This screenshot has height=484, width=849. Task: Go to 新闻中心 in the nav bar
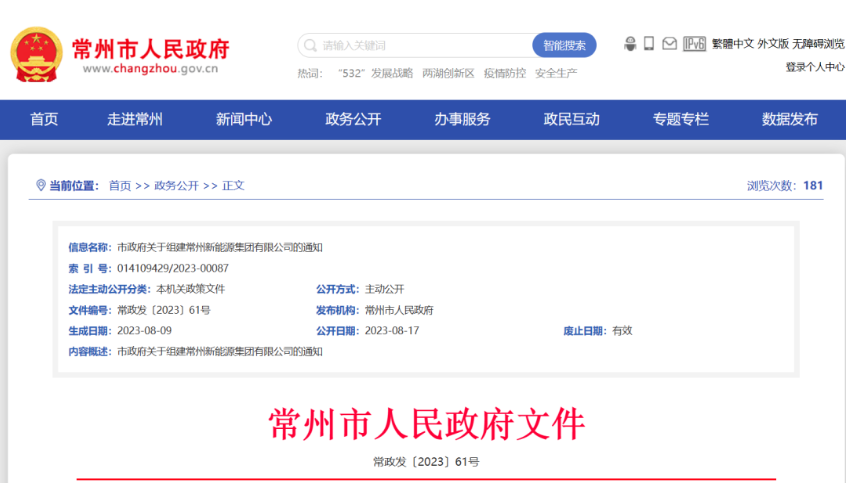pyautogui.click(x=244, y=119)
